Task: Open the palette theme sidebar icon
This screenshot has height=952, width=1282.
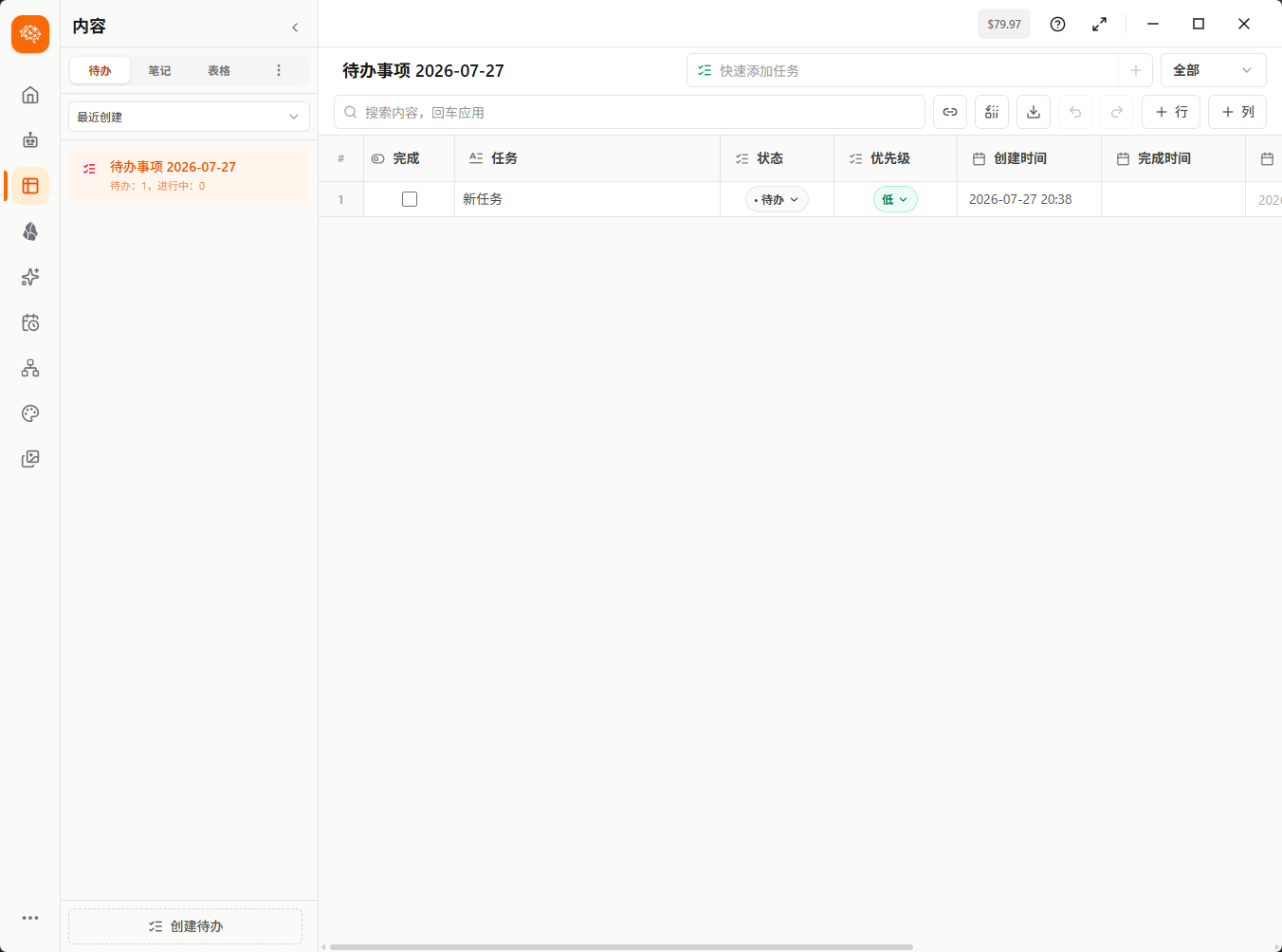Action: [30, 413]
